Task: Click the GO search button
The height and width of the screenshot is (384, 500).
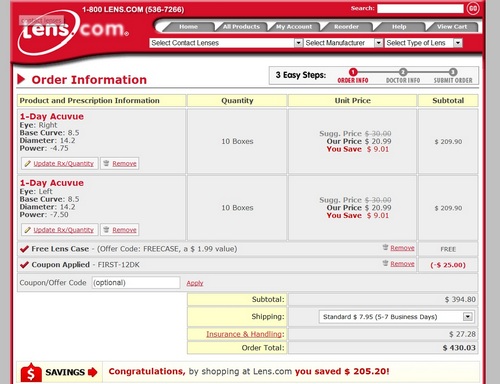Action: (473, 8)
